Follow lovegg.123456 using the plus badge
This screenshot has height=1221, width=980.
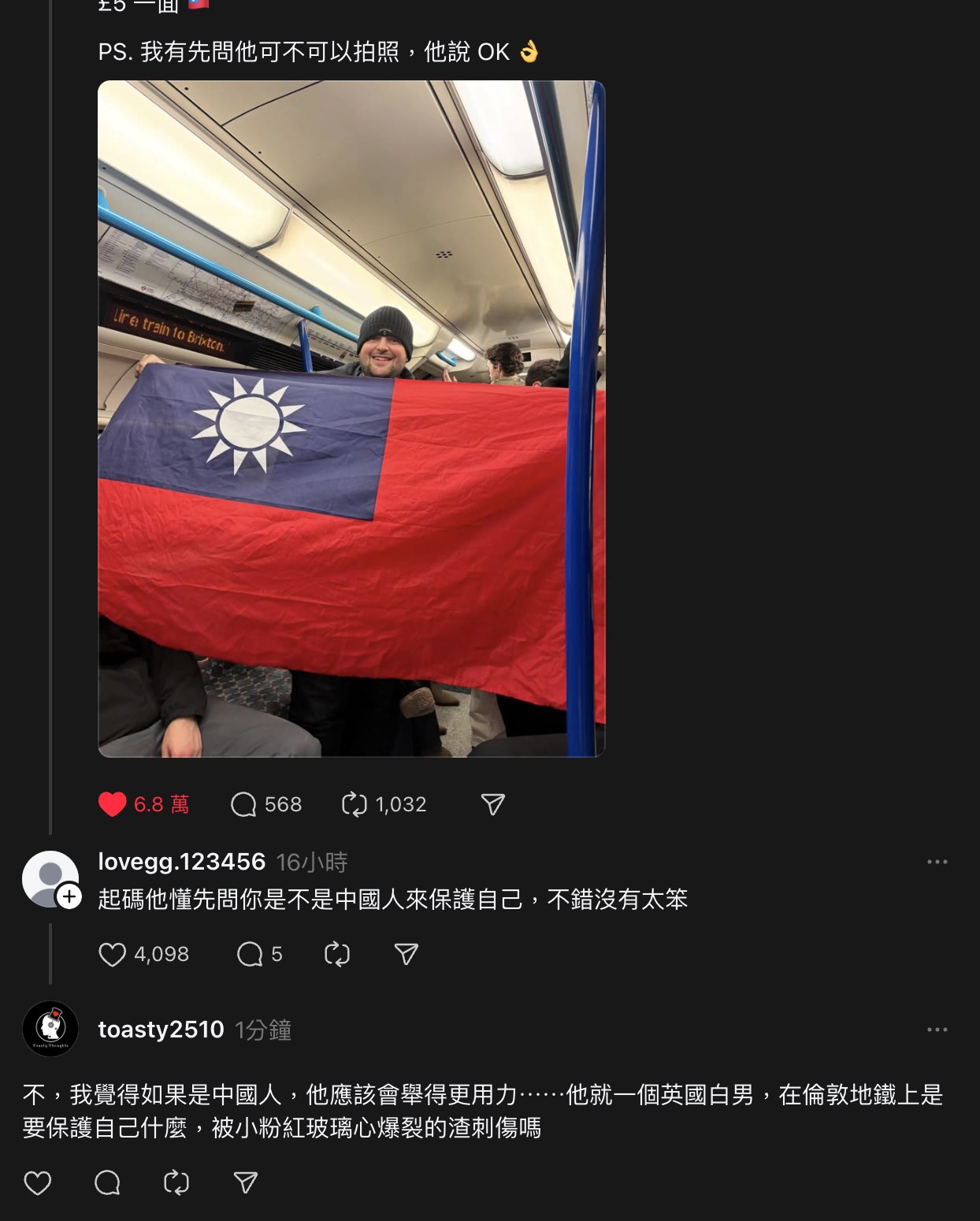pyautogui.click(x=69, y=896)
